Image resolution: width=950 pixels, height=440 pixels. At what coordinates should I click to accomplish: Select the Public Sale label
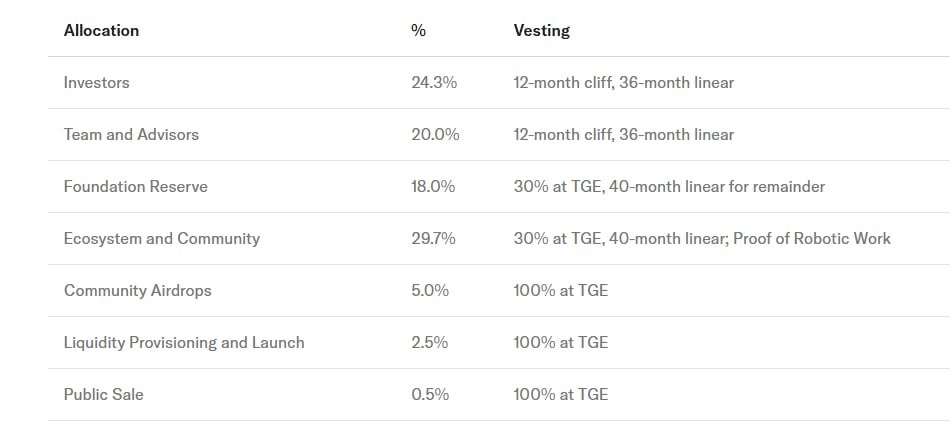(103, 394)
